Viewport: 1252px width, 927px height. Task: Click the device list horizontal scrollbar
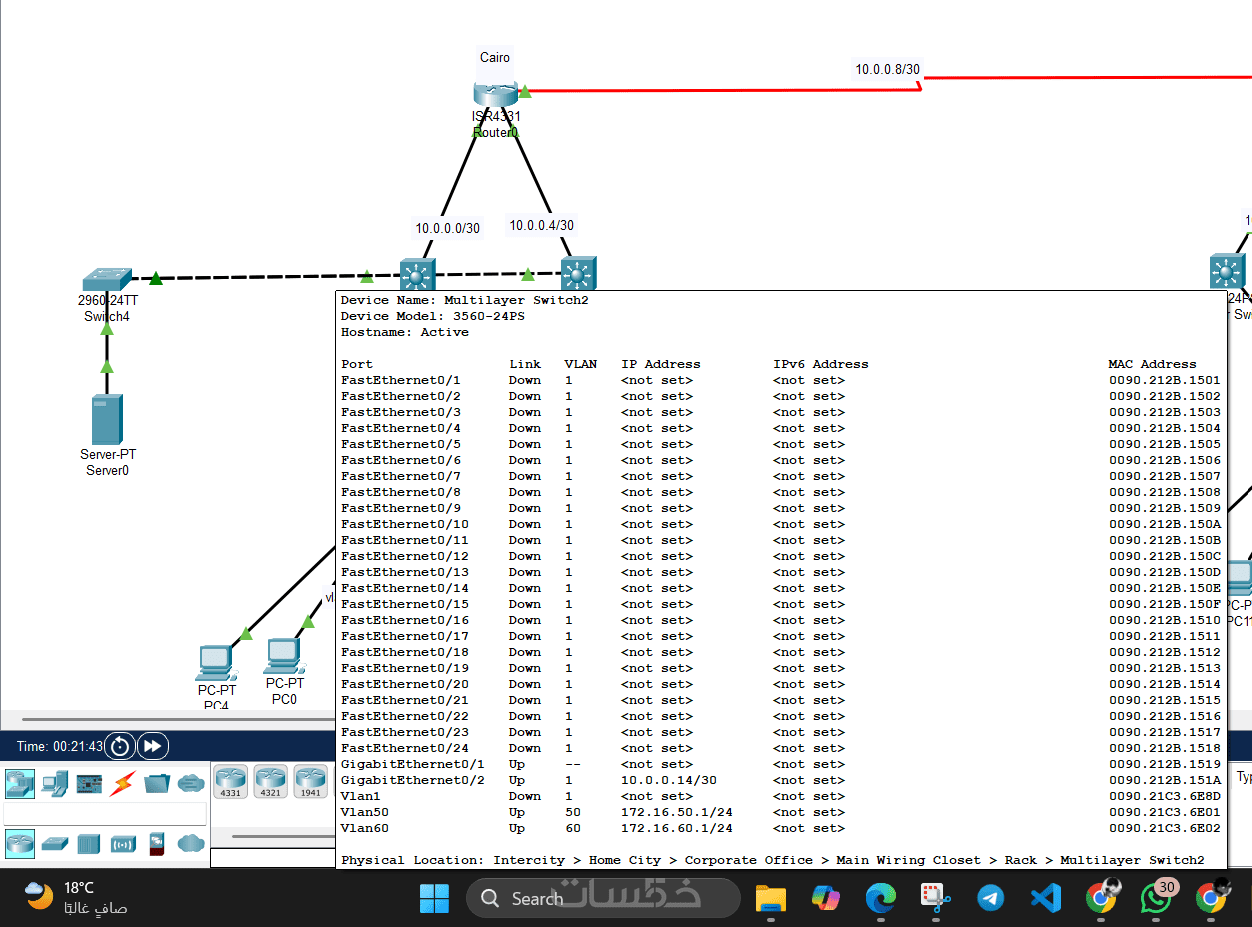pos(284,837)
